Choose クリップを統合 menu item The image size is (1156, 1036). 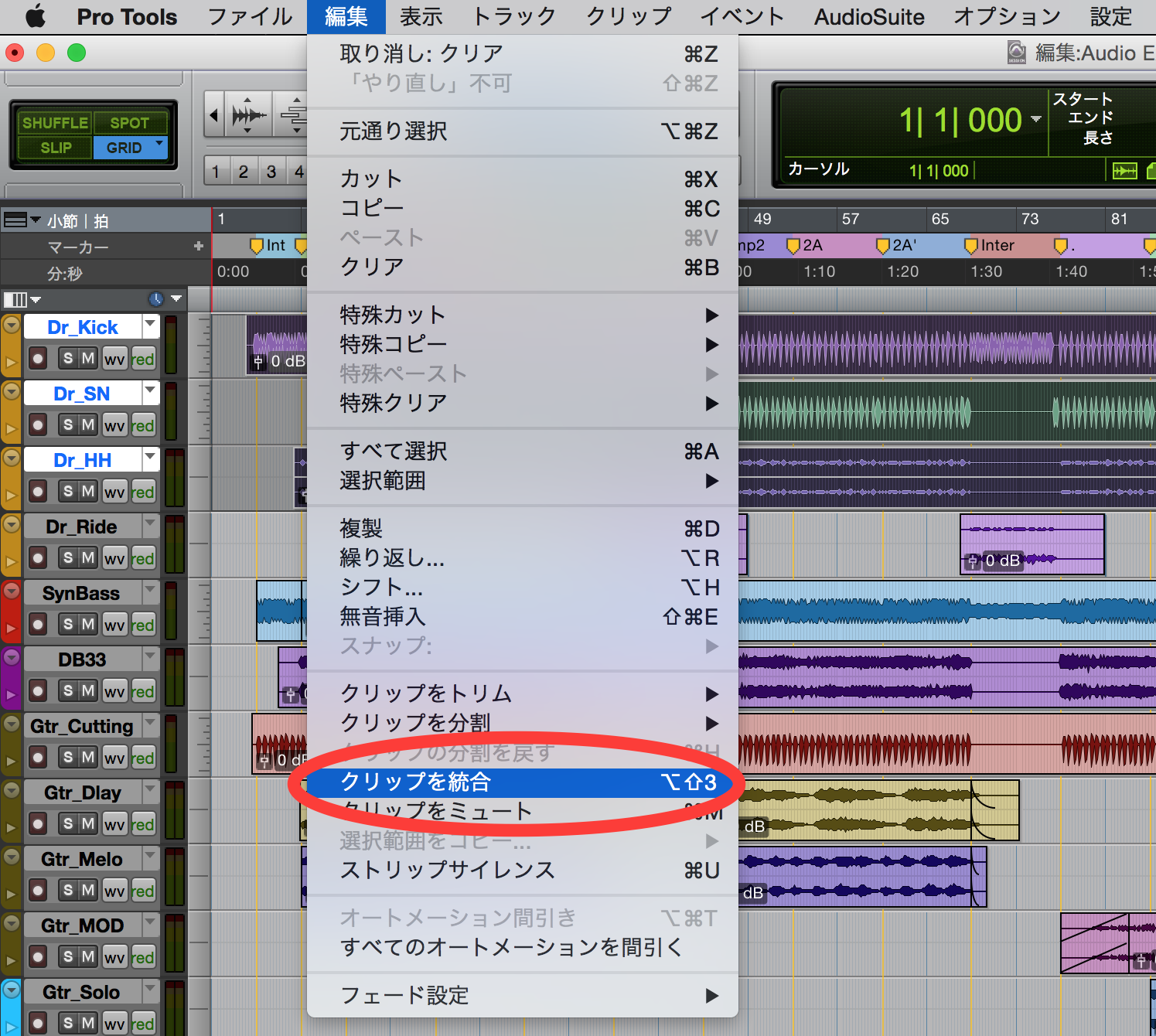click(523, 782)
